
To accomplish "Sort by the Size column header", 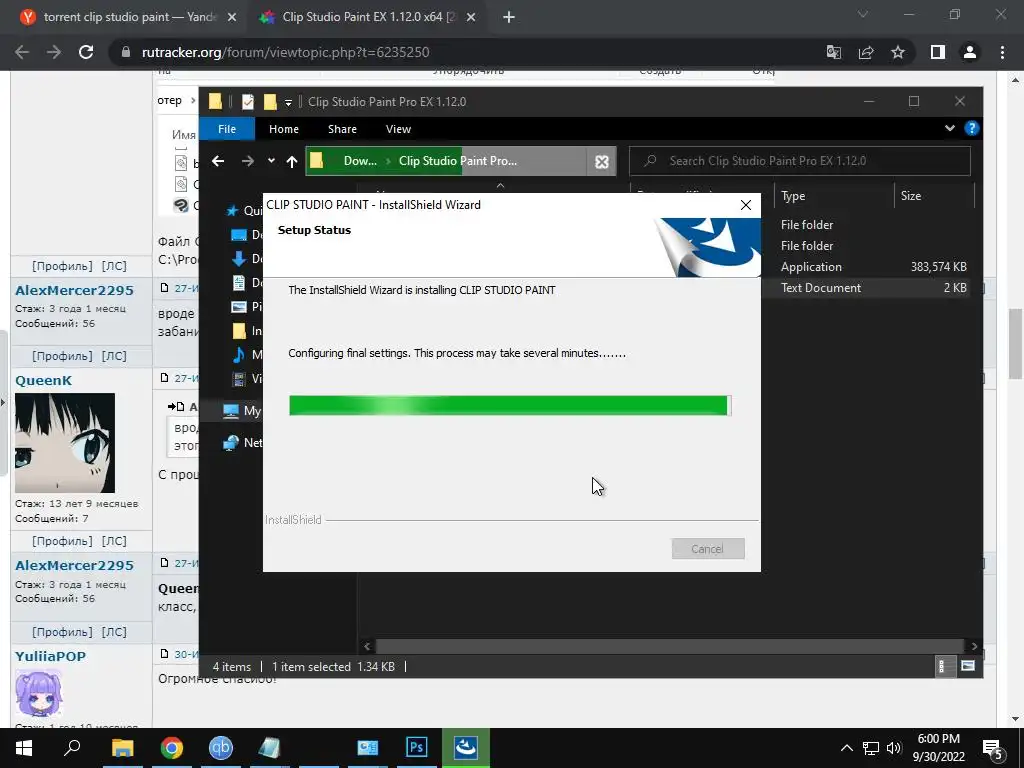I will click(933, 196).
